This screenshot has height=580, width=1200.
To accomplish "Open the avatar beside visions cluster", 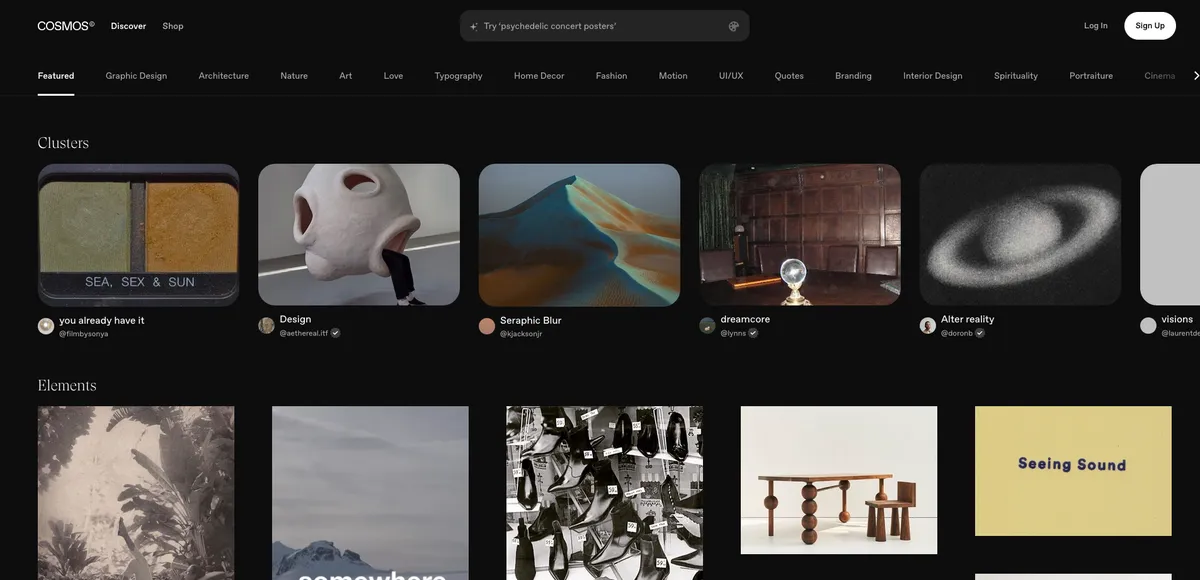I will coord(1148,325).
